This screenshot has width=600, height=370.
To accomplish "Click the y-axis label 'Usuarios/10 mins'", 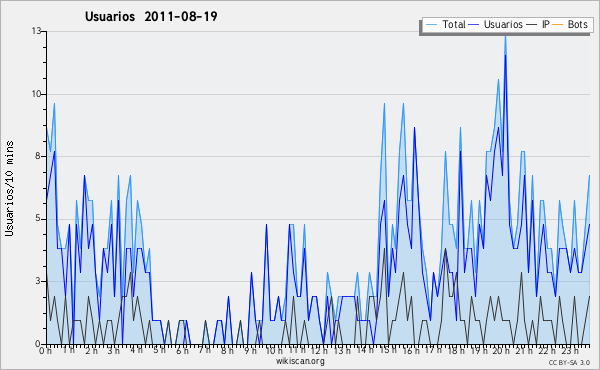I will 9,188.
